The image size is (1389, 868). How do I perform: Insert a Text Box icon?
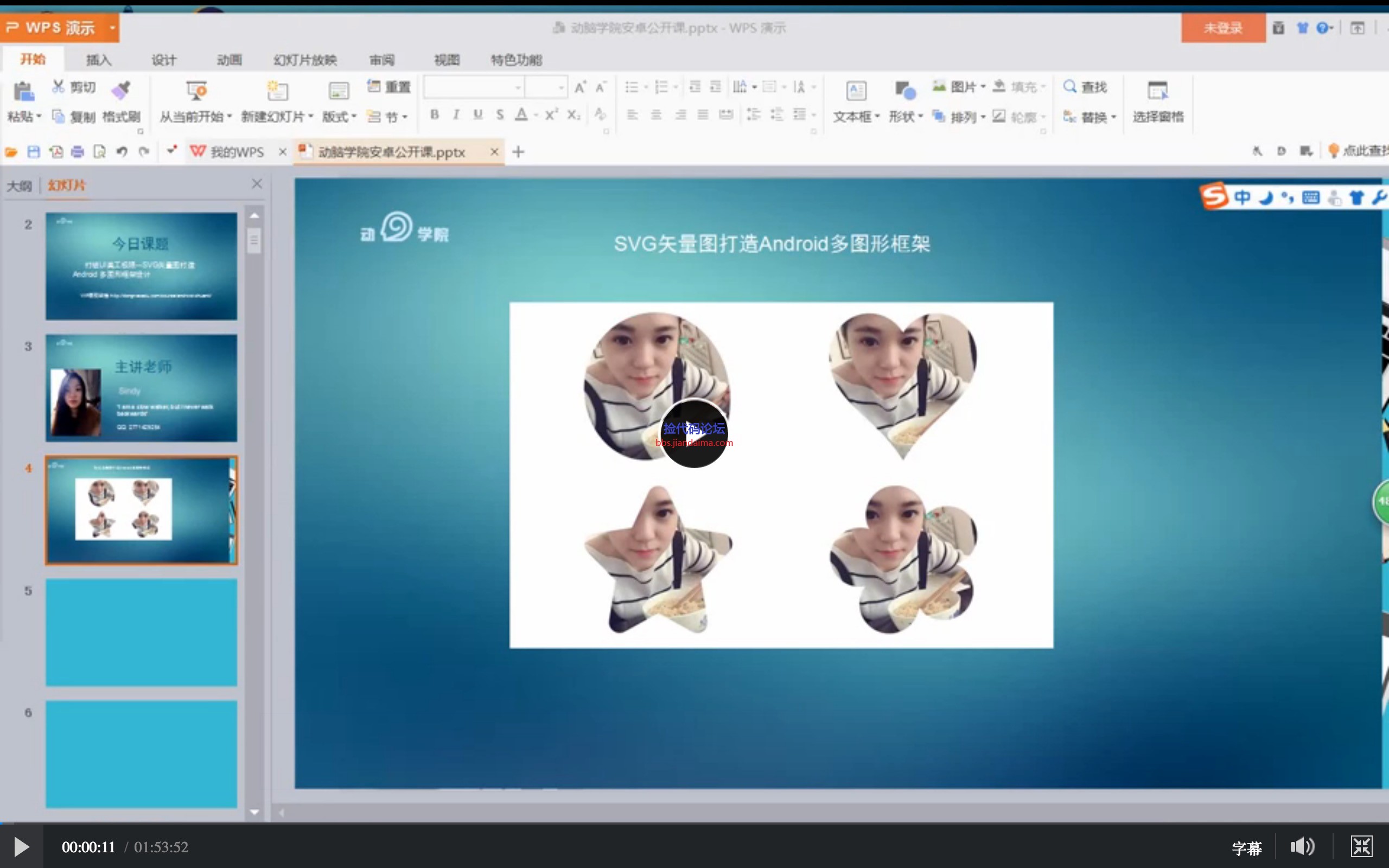[856, 91]
